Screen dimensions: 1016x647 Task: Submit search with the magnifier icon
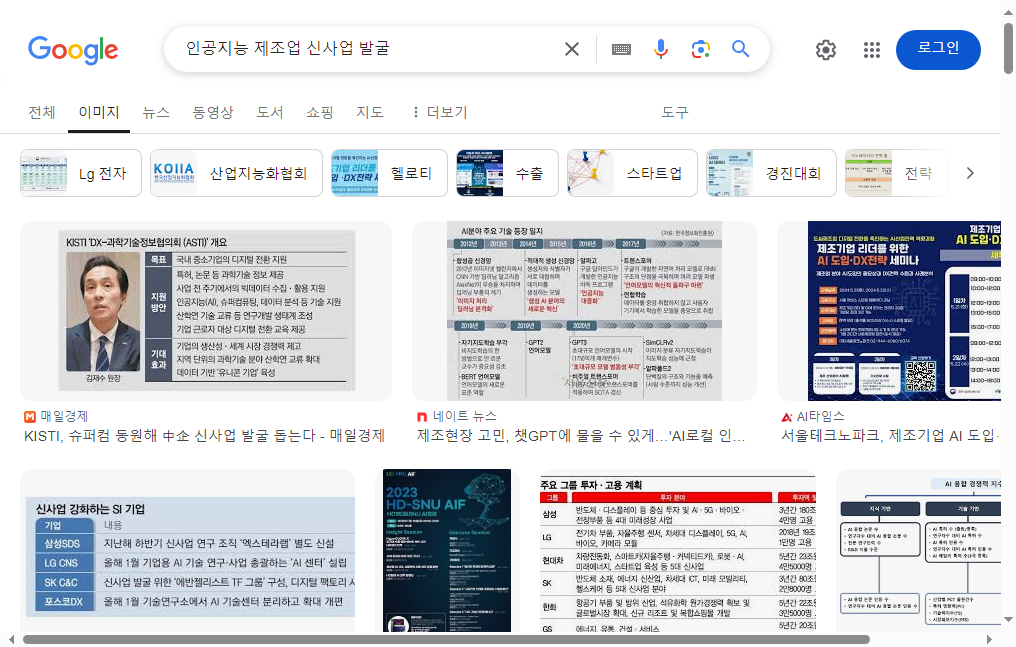click(740, 49)
